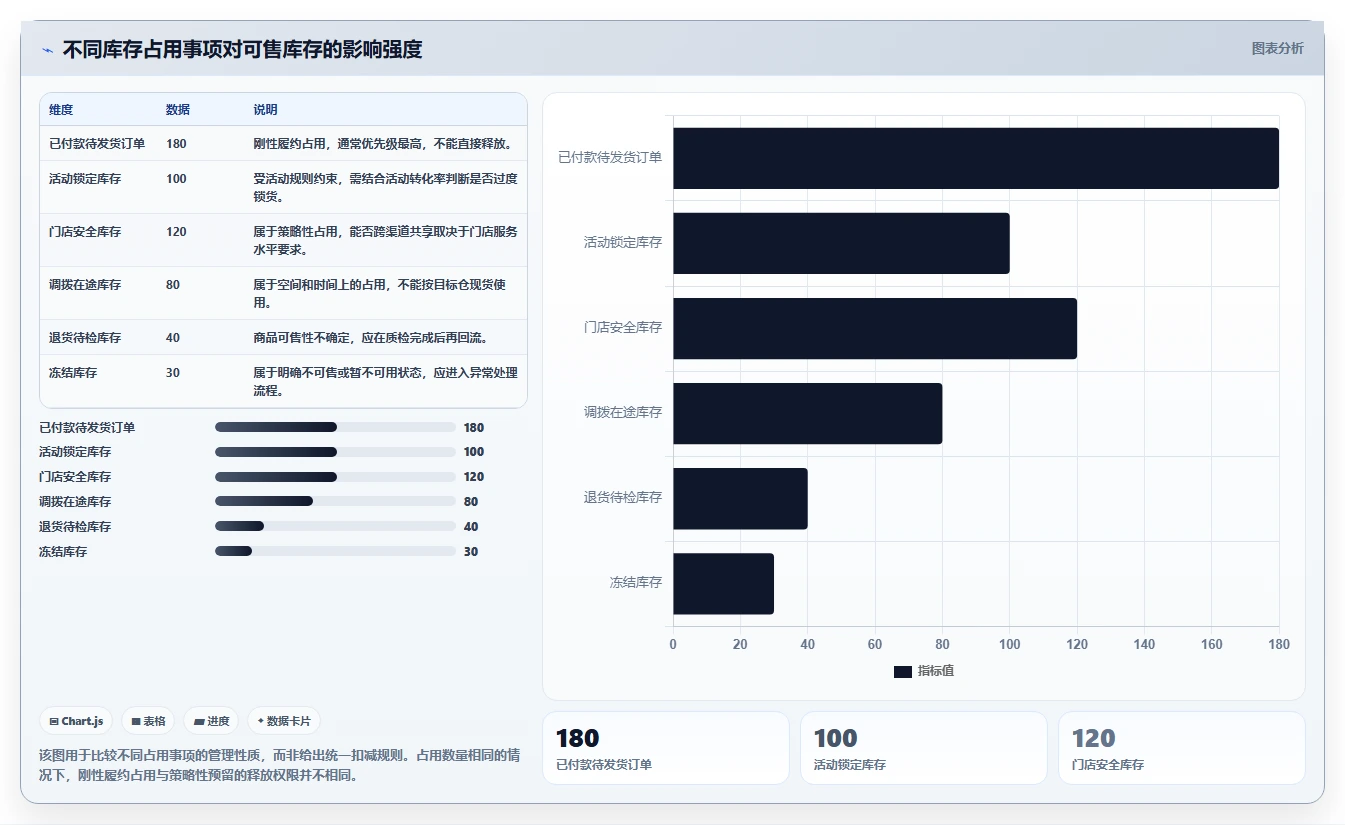The height and width of the screenshot is (825, 1345).
Task: Select the Chart.js chip
Action: [76, 721]
